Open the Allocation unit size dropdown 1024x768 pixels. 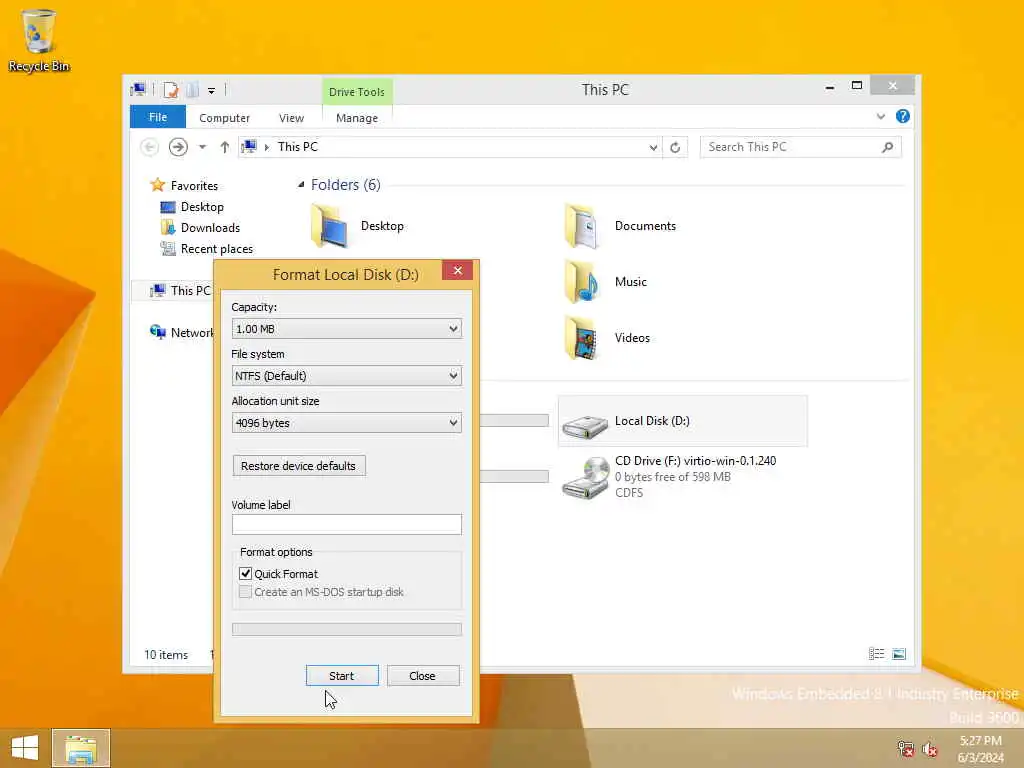click(x=347, y=423)
